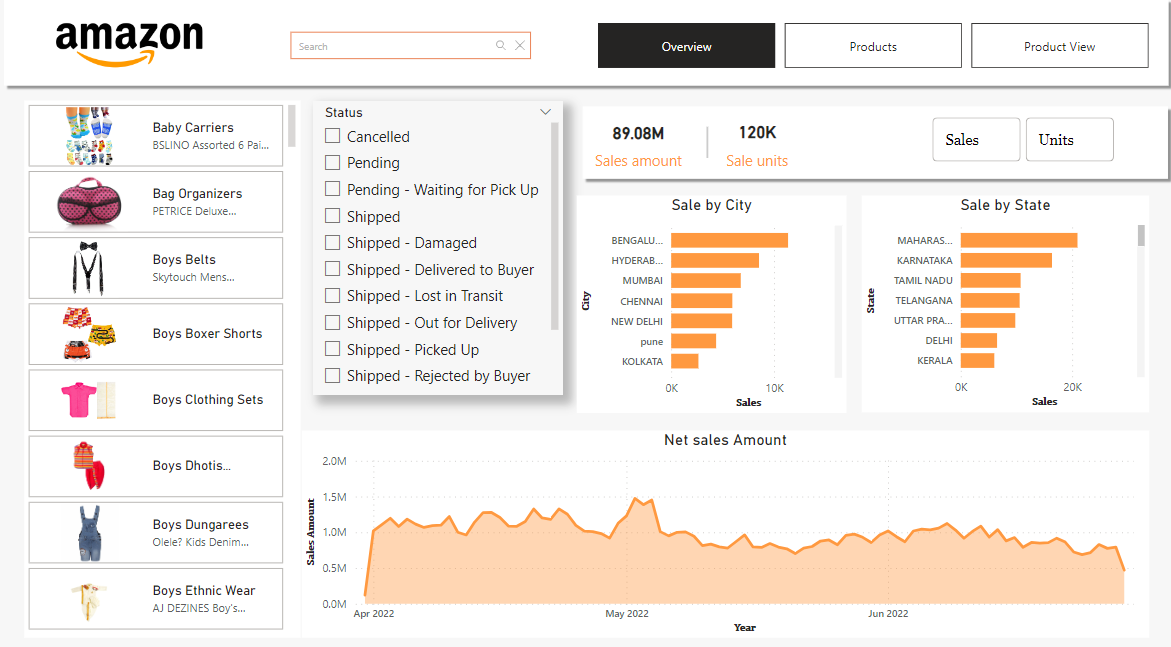This screenshot has height=647, width=1171.
Task: Toggle Shipped - Out for Delivery
Action: pos(333,322)
